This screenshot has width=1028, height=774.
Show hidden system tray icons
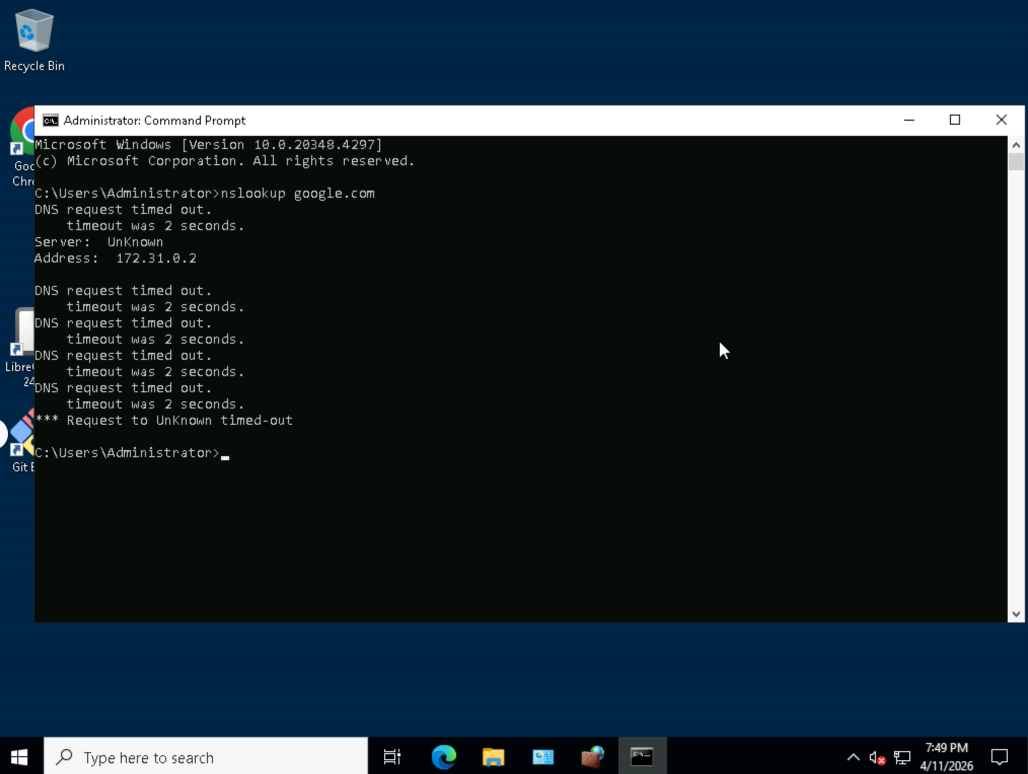click(x=853, y=758)
